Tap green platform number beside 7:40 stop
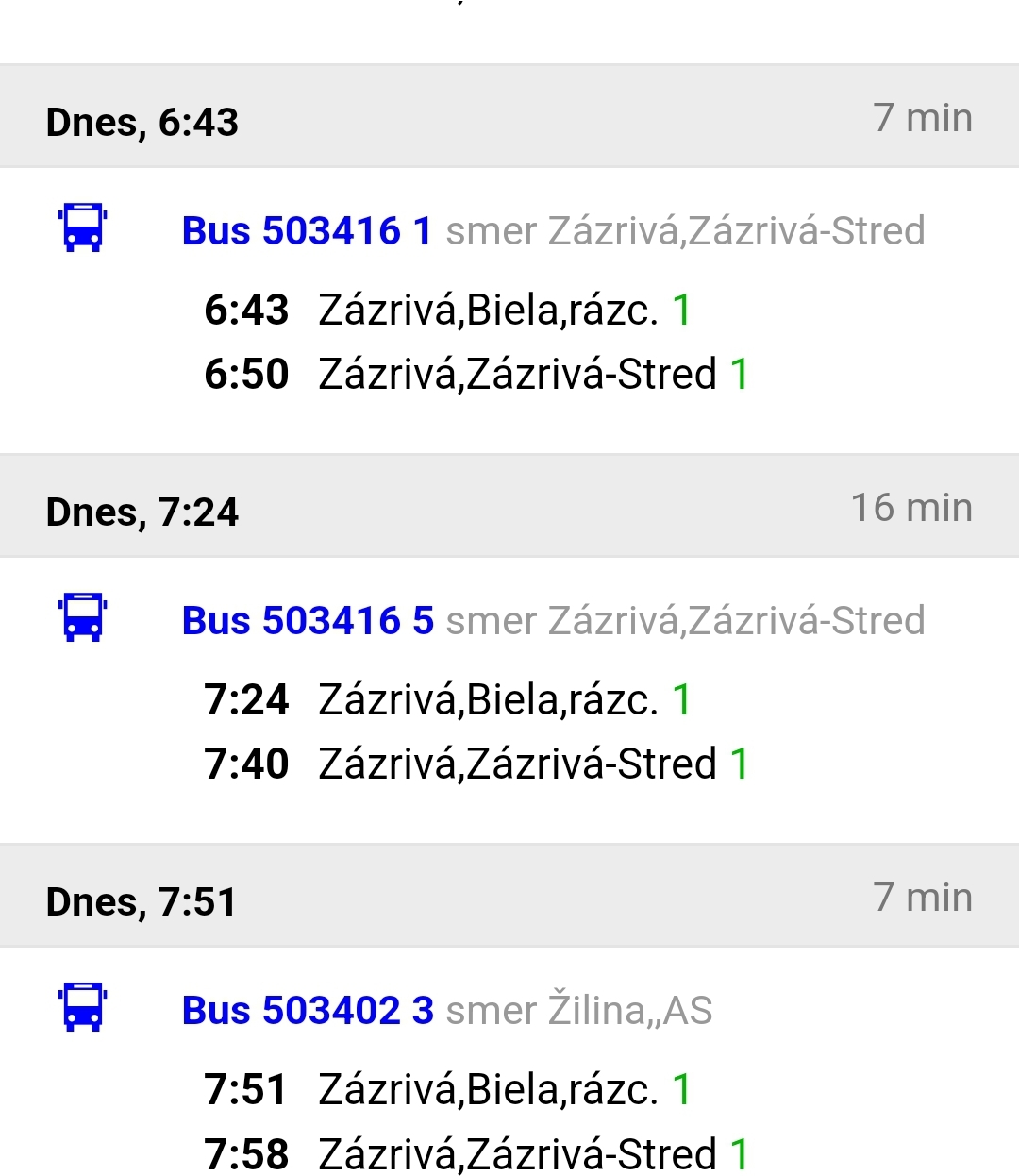 point(740,764)
